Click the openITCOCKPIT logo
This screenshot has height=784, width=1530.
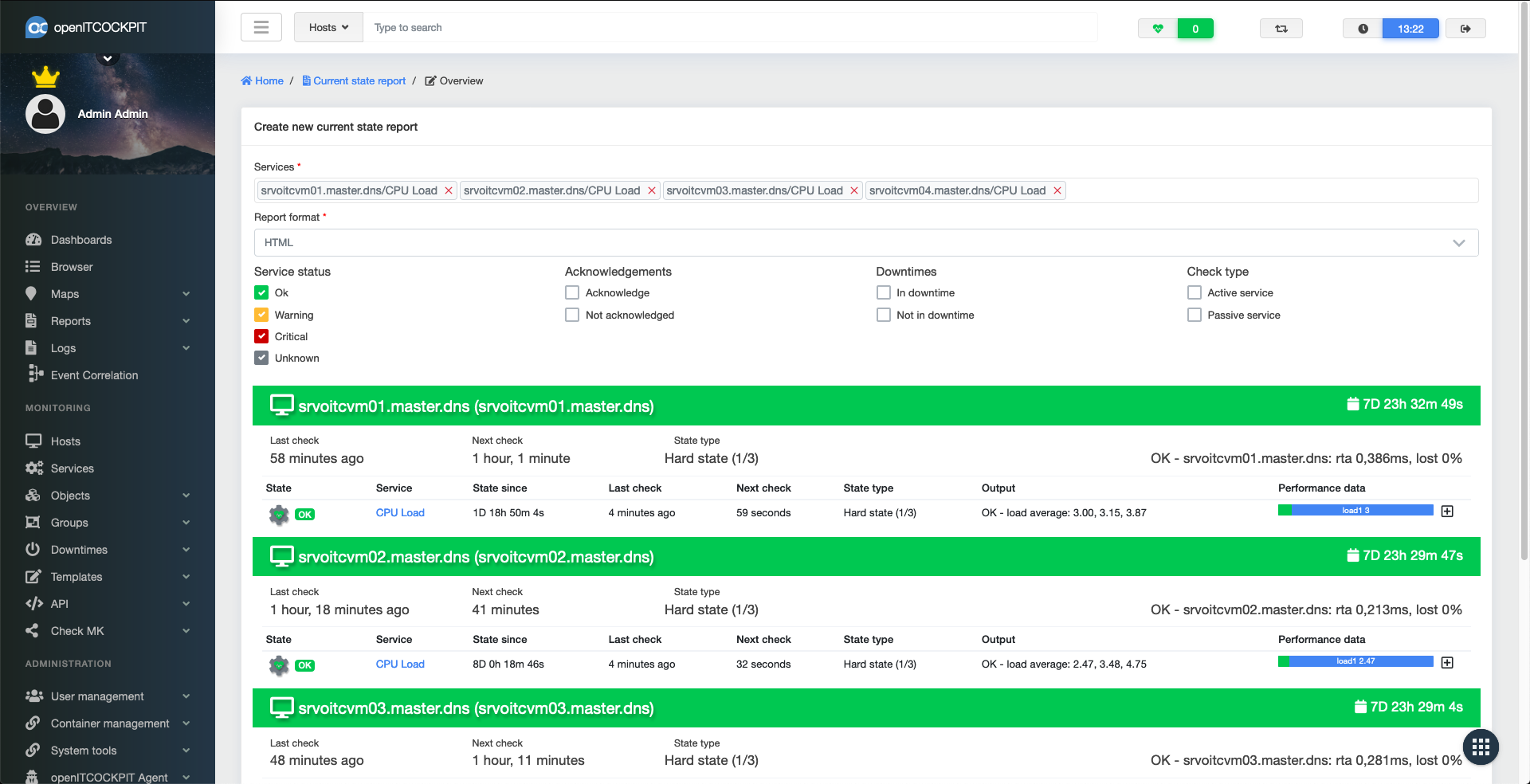[86, 27]
